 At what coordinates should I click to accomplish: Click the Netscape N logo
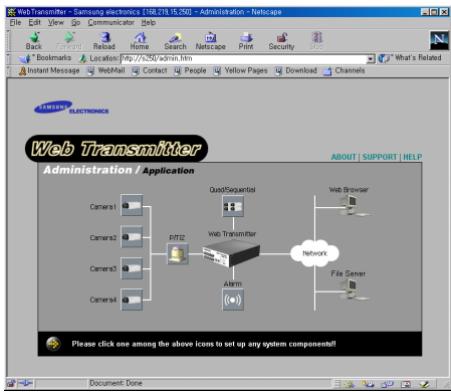coord(439,40)
